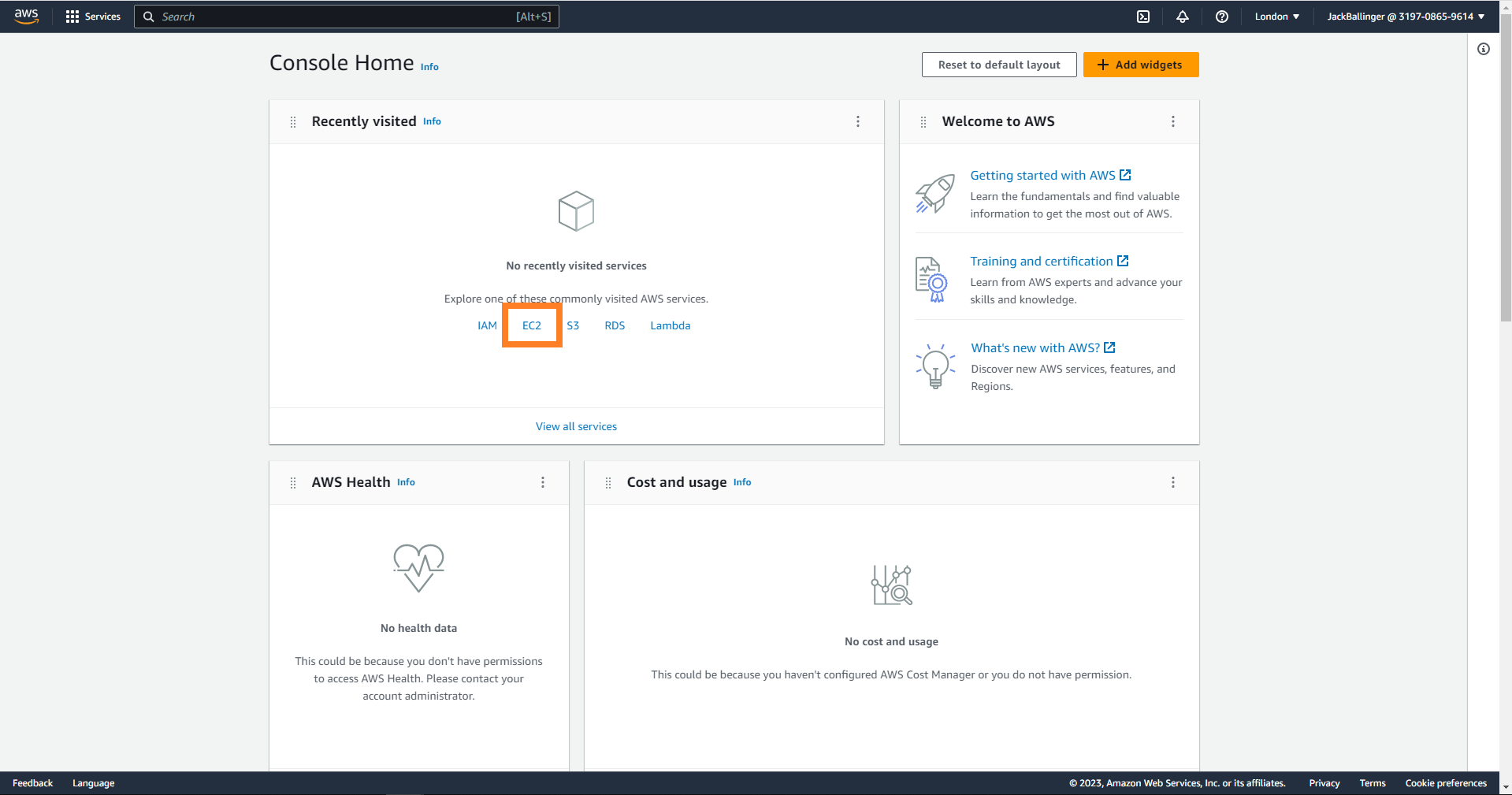Open Getting started with AWS link
This screenshot has height=795, width=1512.
(x=1050, y=176)
